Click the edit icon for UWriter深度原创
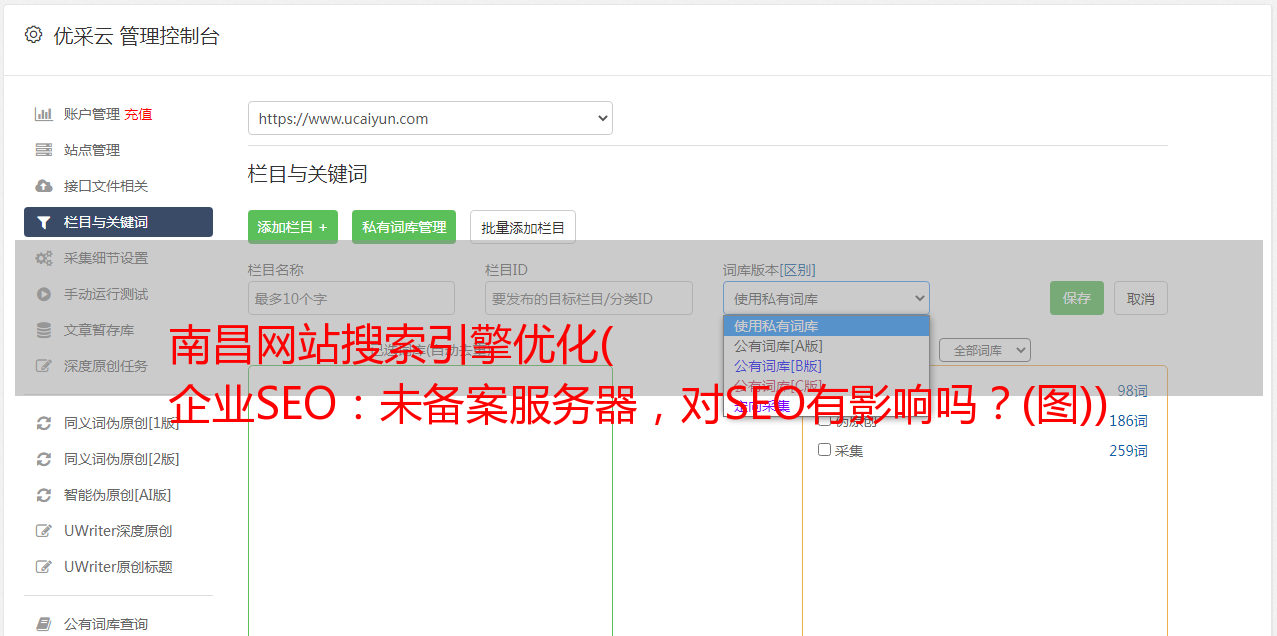Screen dimensions: 1277x636 pyautogui.click(x=43, y=531)
